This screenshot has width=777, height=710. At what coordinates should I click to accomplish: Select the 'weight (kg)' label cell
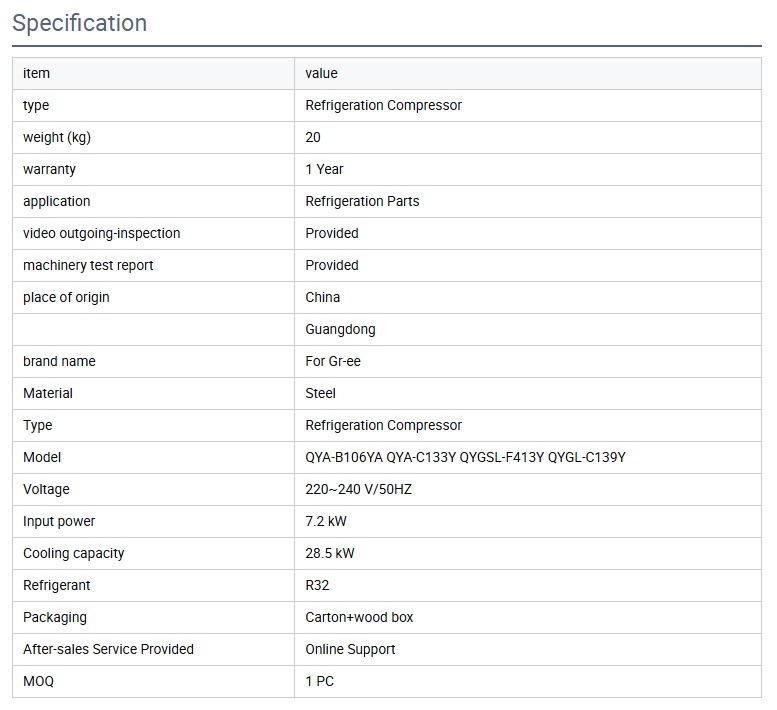click(57, 137)
